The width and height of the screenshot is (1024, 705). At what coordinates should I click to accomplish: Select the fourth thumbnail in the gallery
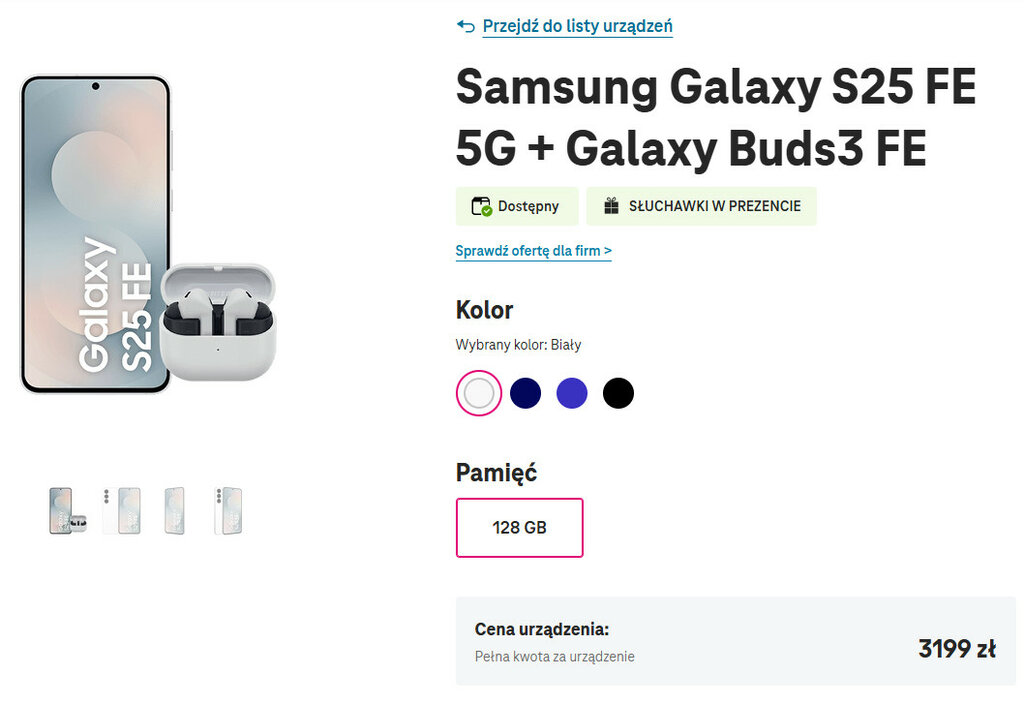tap(227, 511)
